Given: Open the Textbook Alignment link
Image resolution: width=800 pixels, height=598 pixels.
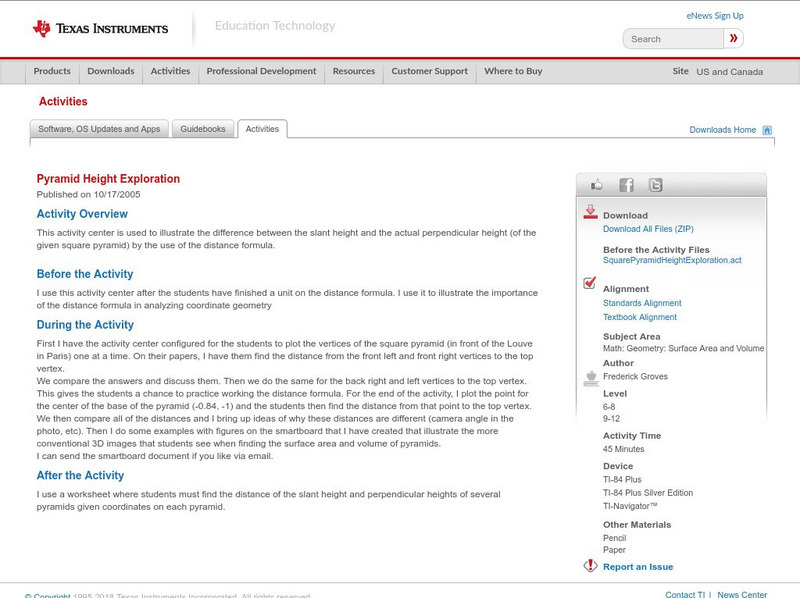Looking at the screenshot, I should 640,317.
